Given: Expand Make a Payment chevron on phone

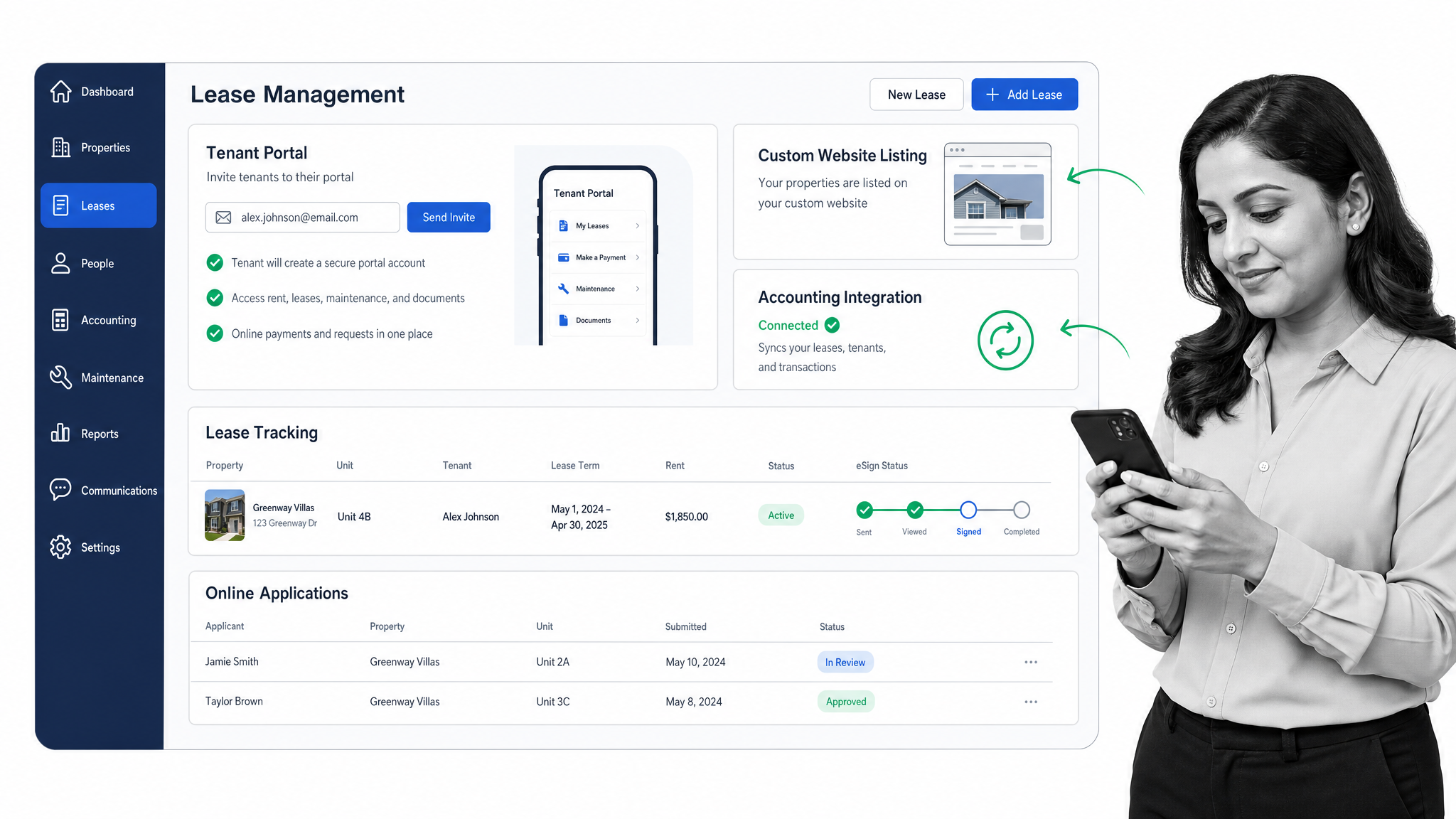Looking at the screenshot, I should click(x=638, y=257).
